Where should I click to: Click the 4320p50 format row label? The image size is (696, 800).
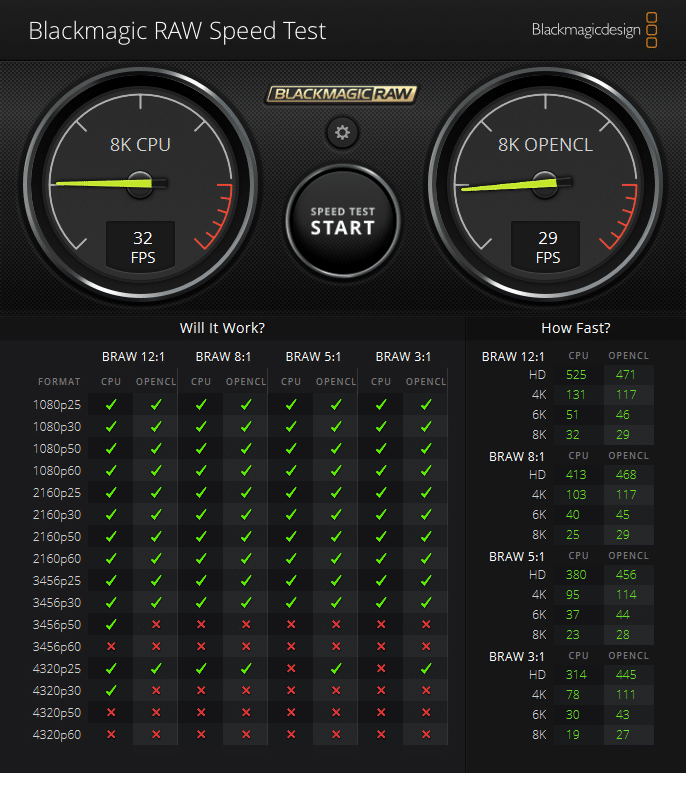(x=57, y=712)
